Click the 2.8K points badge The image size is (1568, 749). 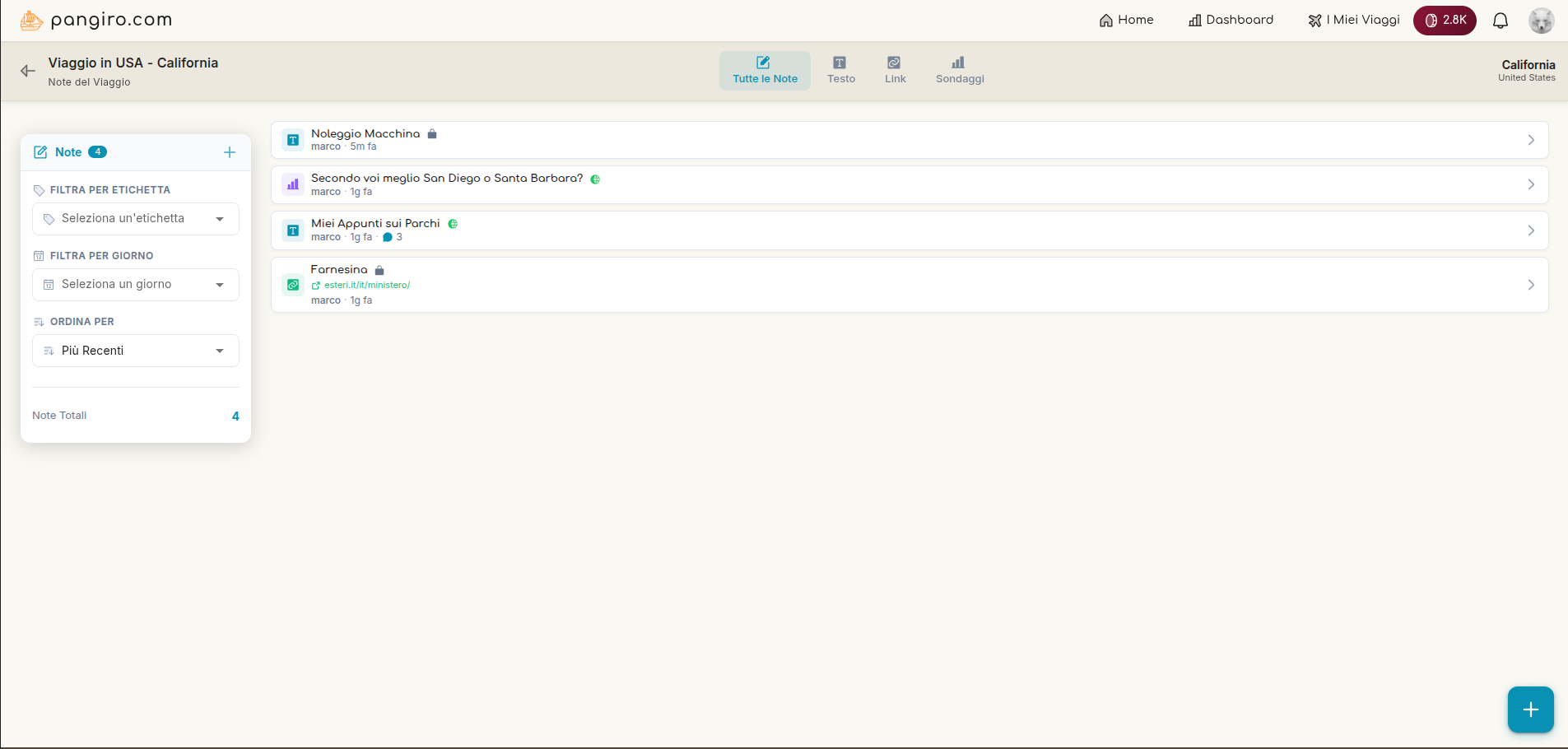[1445, 21]
